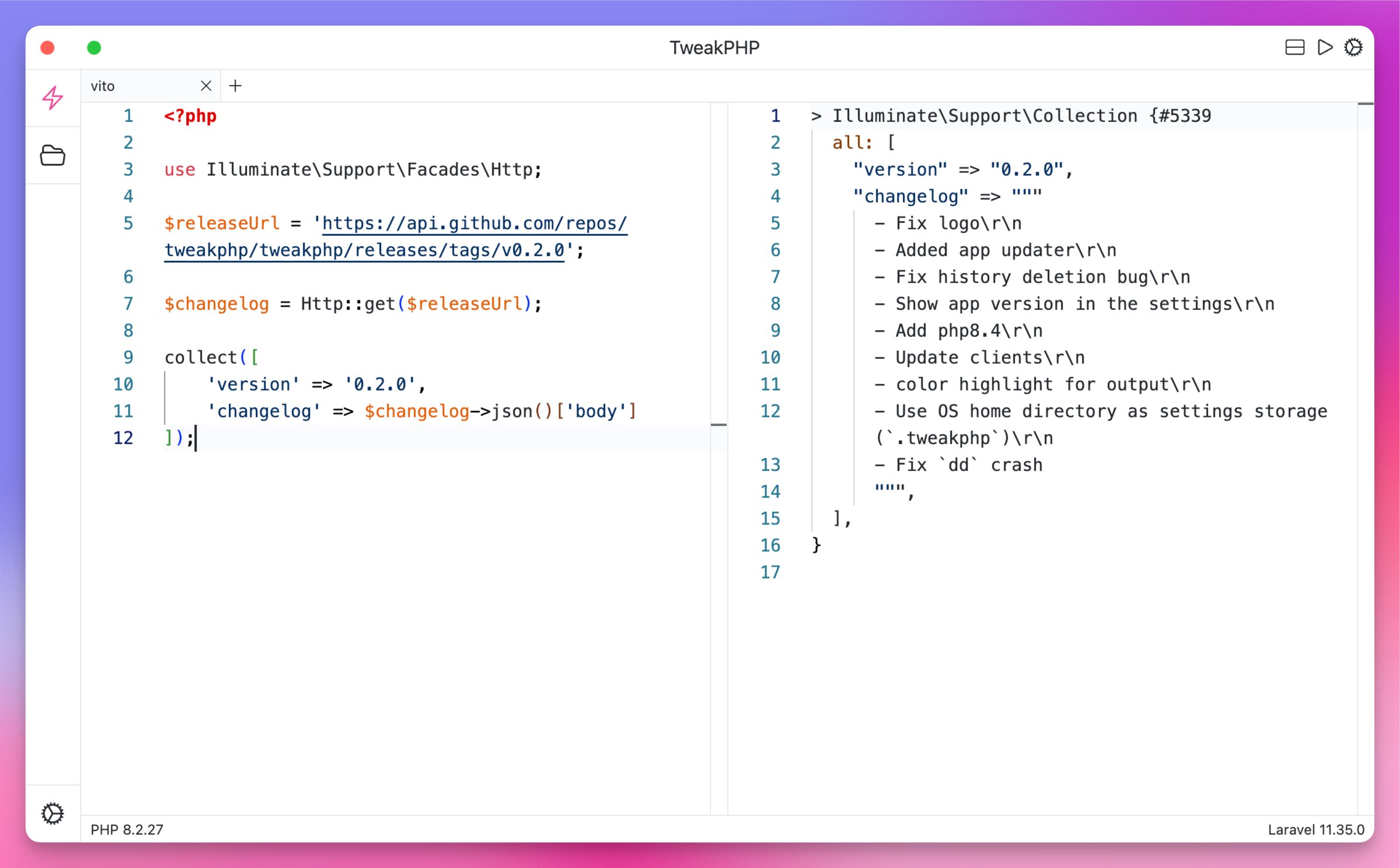Run the code with the play icon
The height and width of the screenshot is (868, 1400).
tap(1325, 47)
